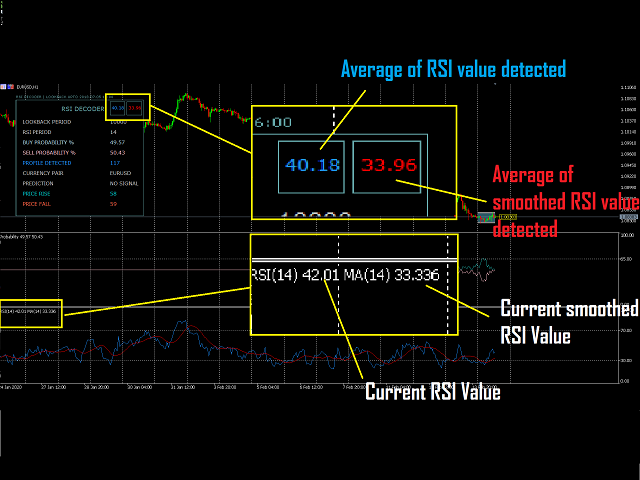The height and width of the screenshot is (480, 640).
Task: Click the EURUSD value in panel
Action: point(120,173)
